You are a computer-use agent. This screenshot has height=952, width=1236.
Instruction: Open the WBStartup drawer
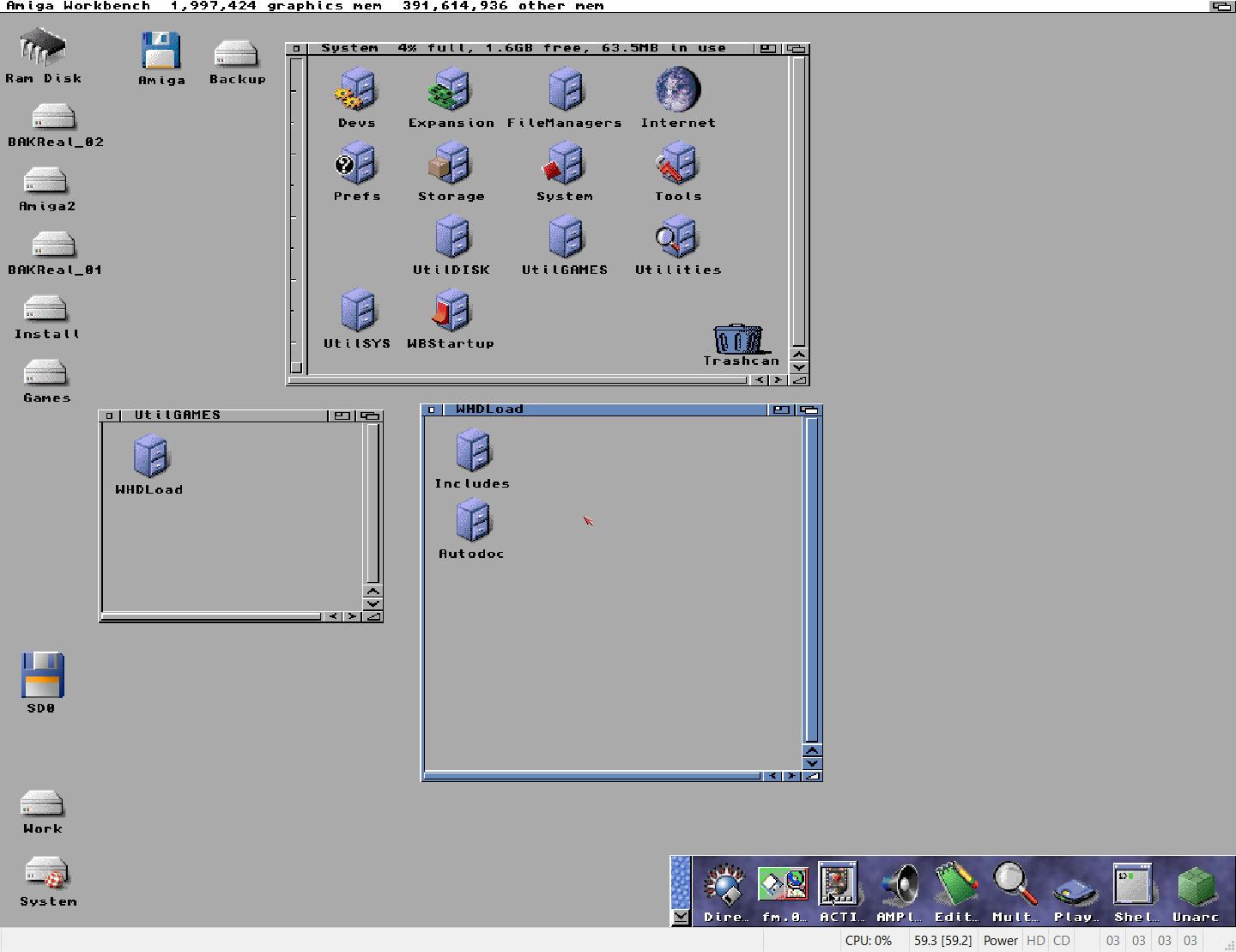451,310
